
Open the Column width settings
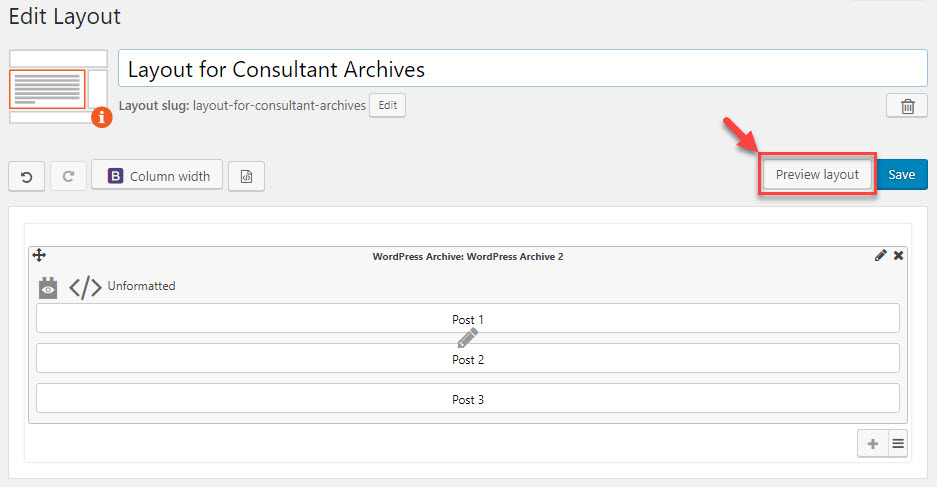coord(157,175)
